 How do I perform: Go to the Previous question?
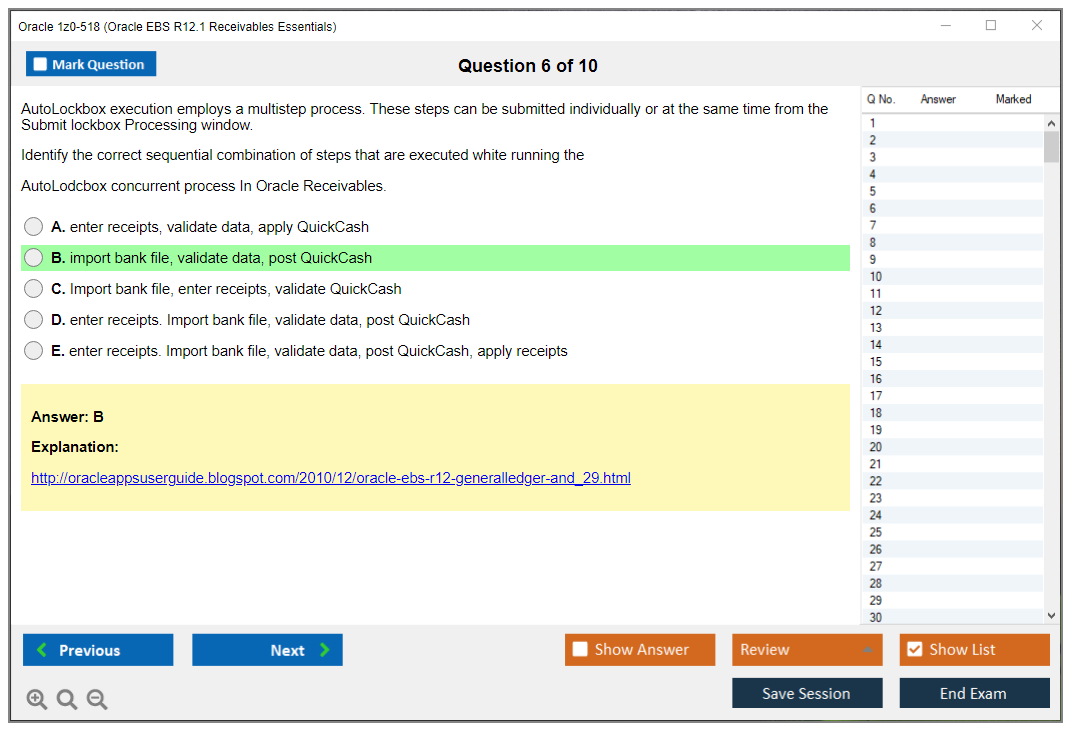pyautogui.click(x=98, y=650)
